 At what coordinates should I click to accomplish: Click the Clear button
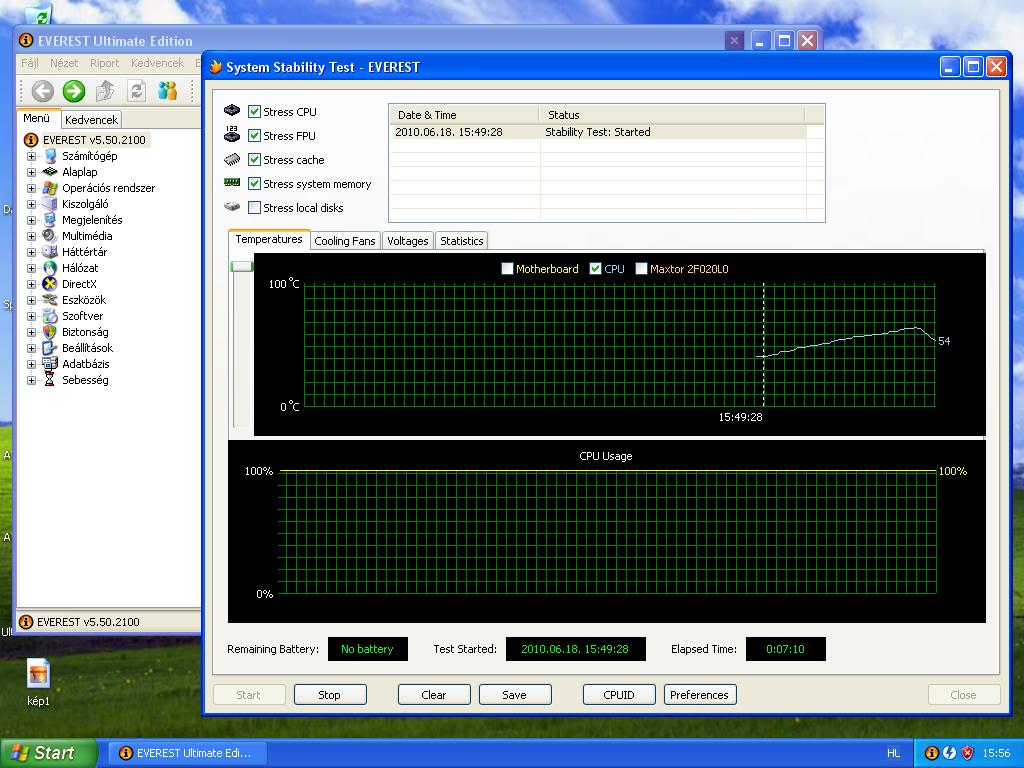click(x=434, y=695)
